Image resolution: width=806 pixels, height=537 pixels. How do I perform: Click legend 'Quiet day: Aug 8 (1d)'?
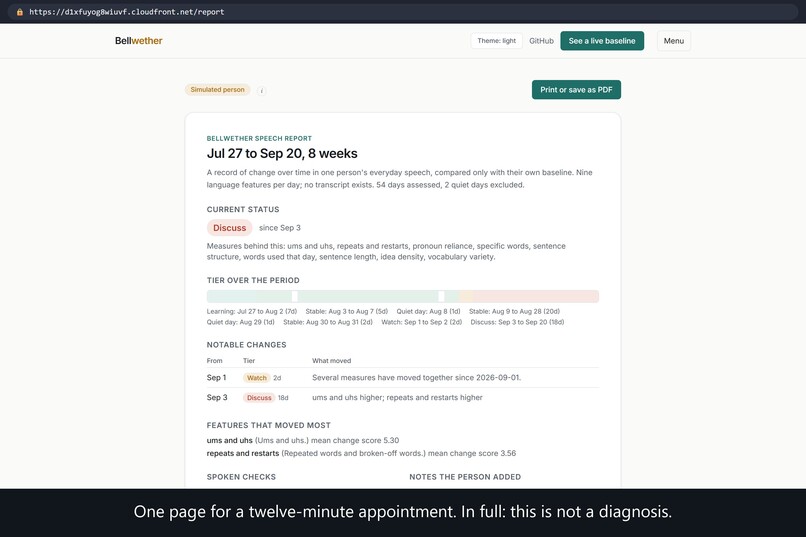pos(428,311)
